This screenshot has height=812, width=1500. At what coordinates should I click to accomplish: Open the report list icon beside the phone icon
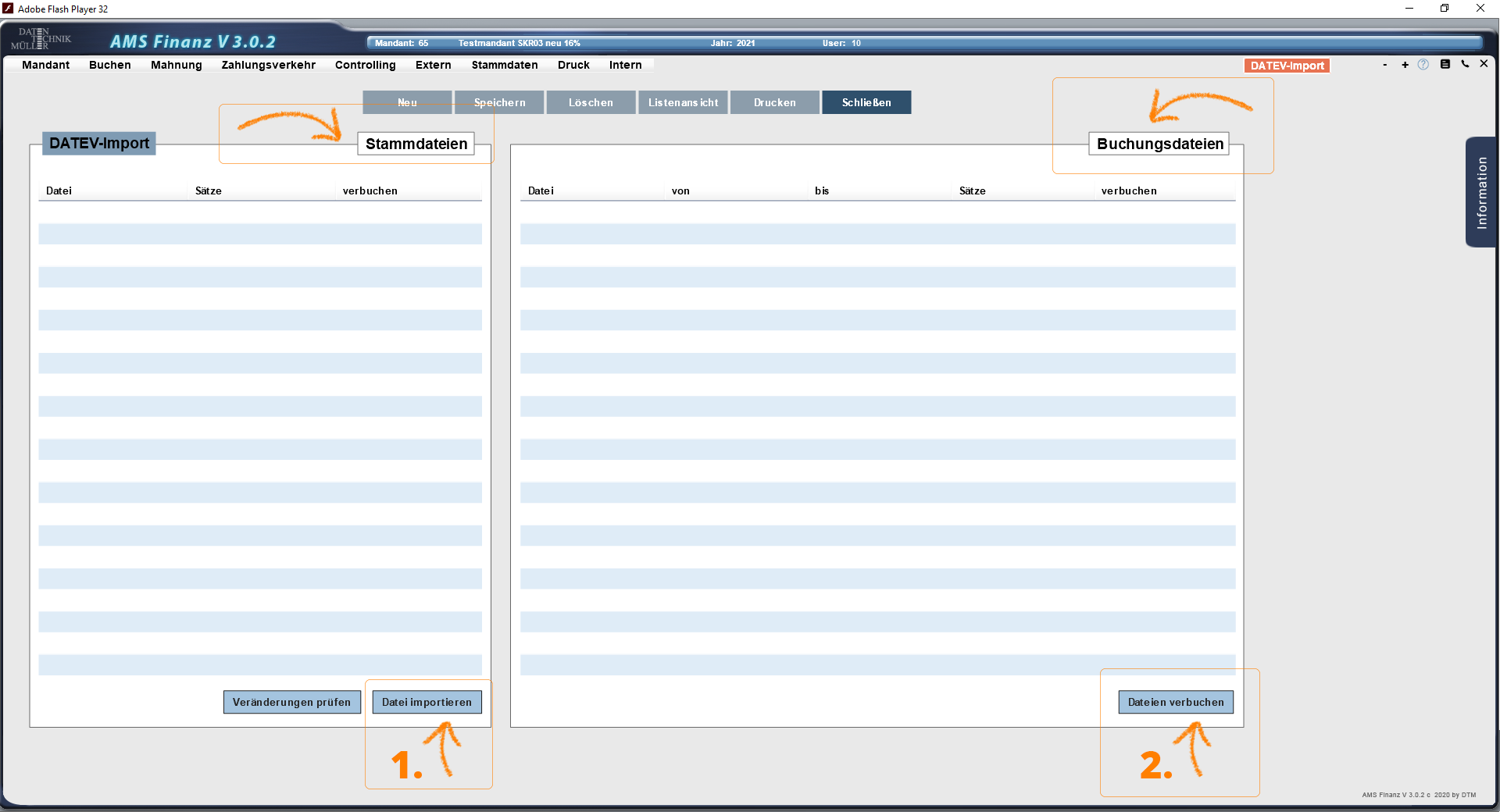(x=1445, y=64)
